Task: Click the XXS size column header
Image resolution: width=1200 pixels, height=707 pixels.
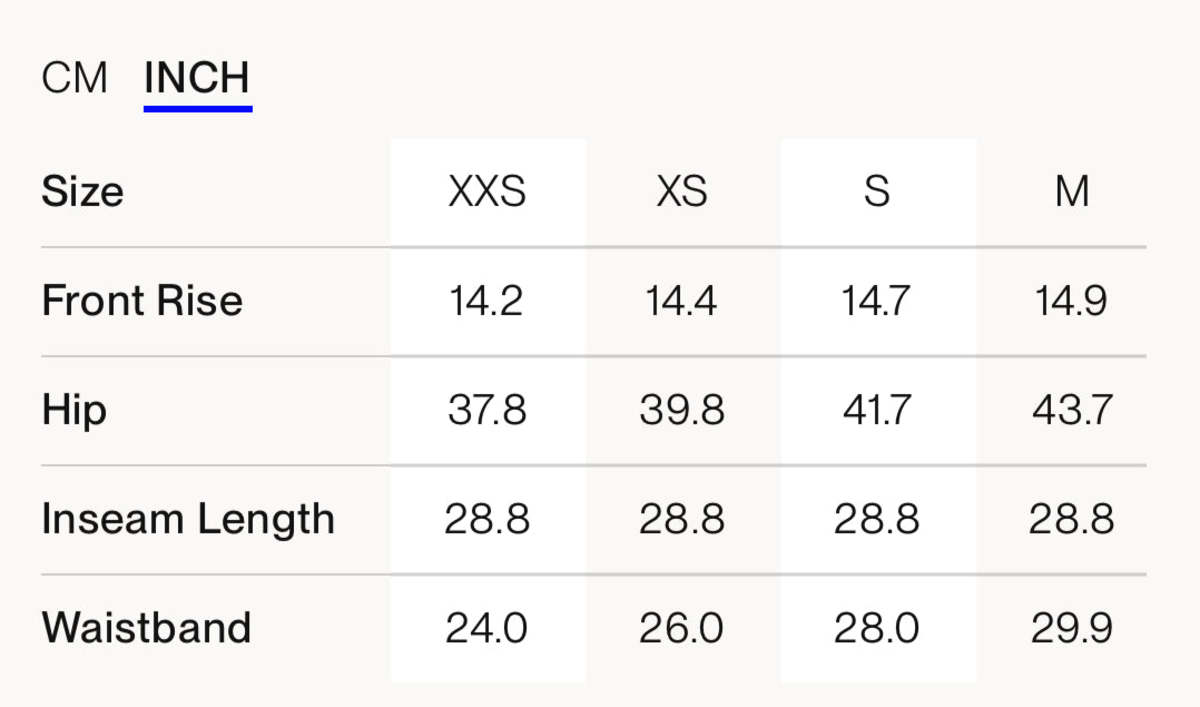Action: pos(487,191)
